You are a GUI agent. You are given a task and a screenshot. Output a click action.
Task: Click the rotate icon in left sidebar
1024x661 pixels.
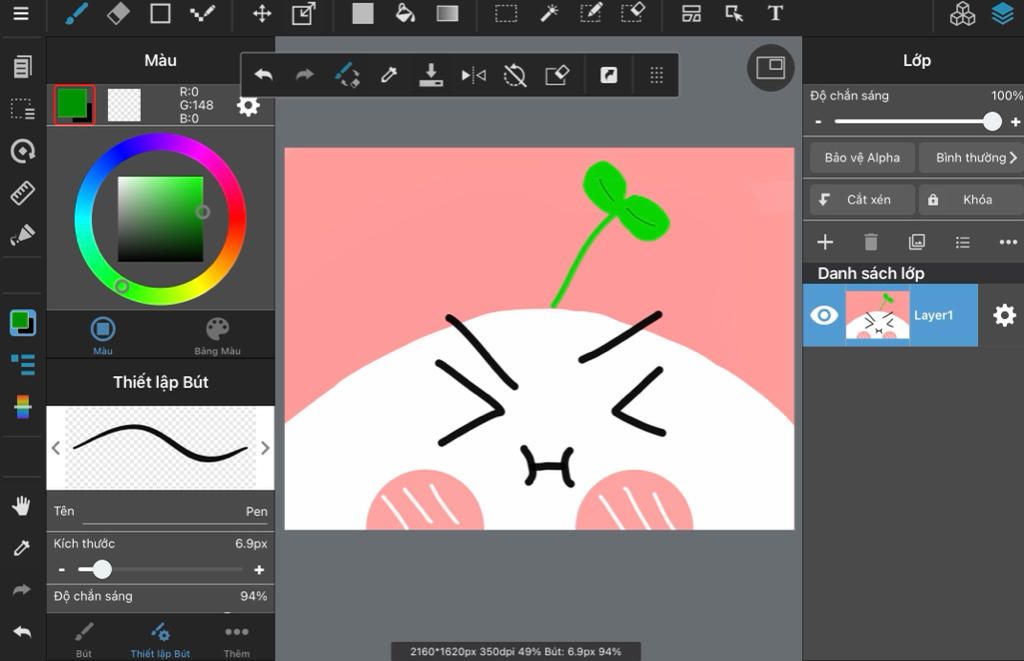click(x=23, y=152)
